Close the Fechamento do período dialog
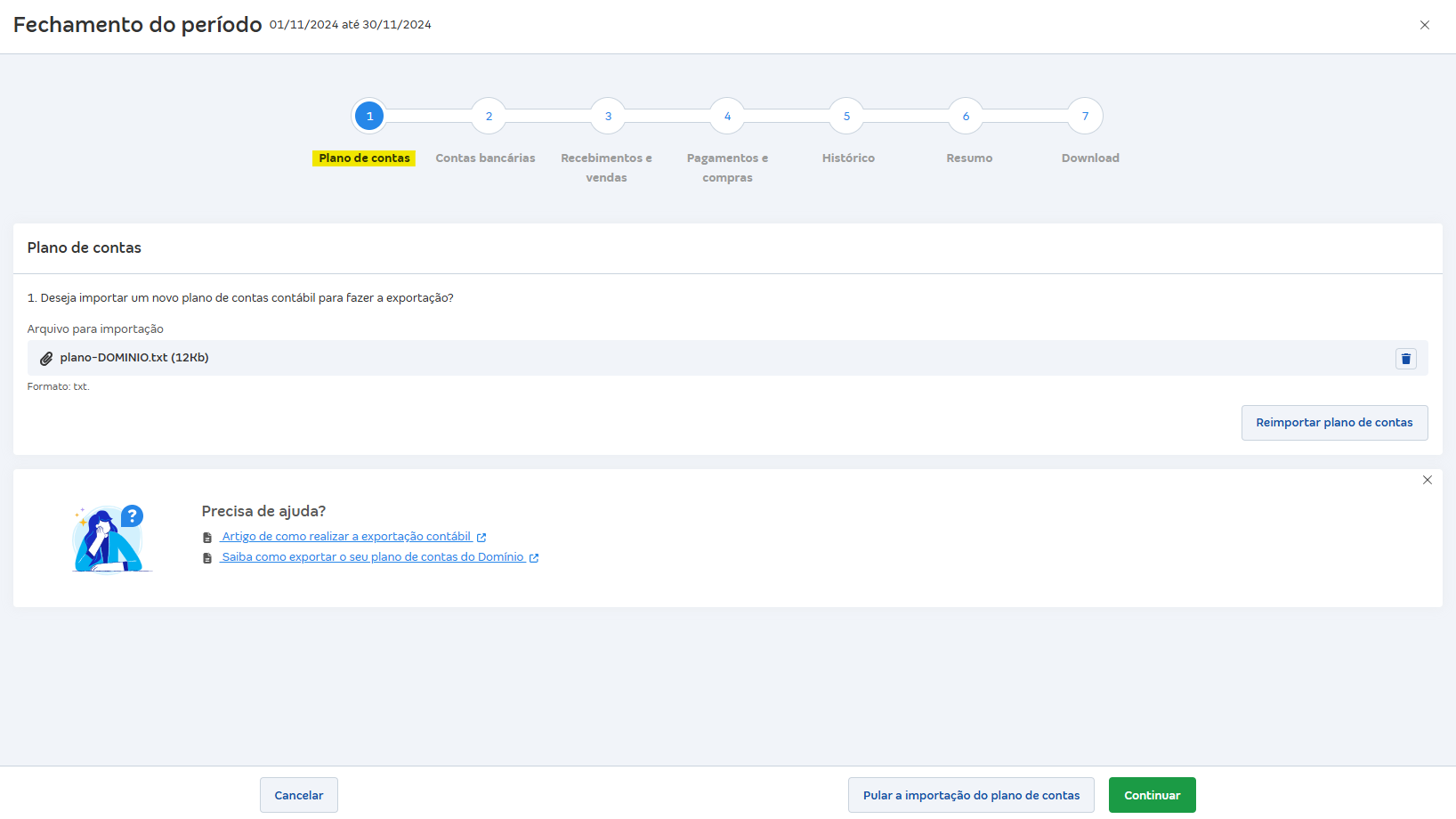1456x819 pixels. point(1424,25)
